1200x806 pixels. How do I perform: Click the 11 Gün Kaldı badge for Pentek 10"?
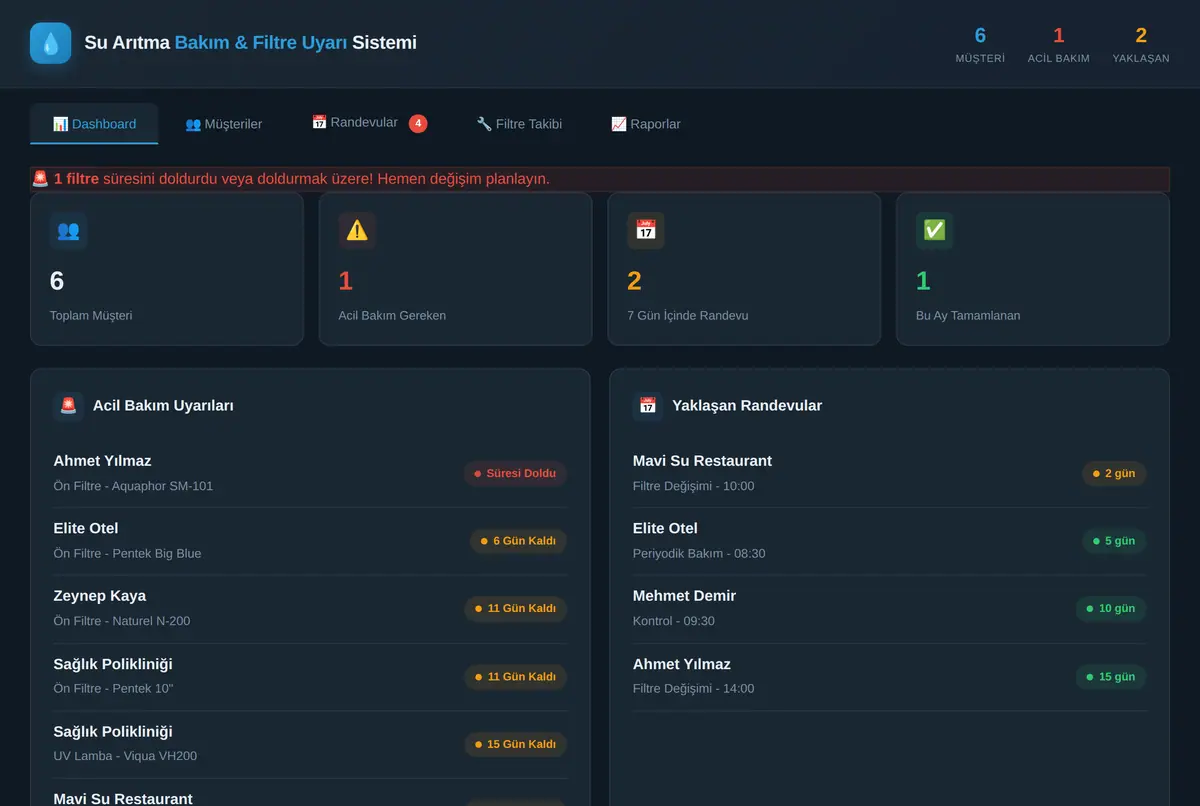[515, 677]
